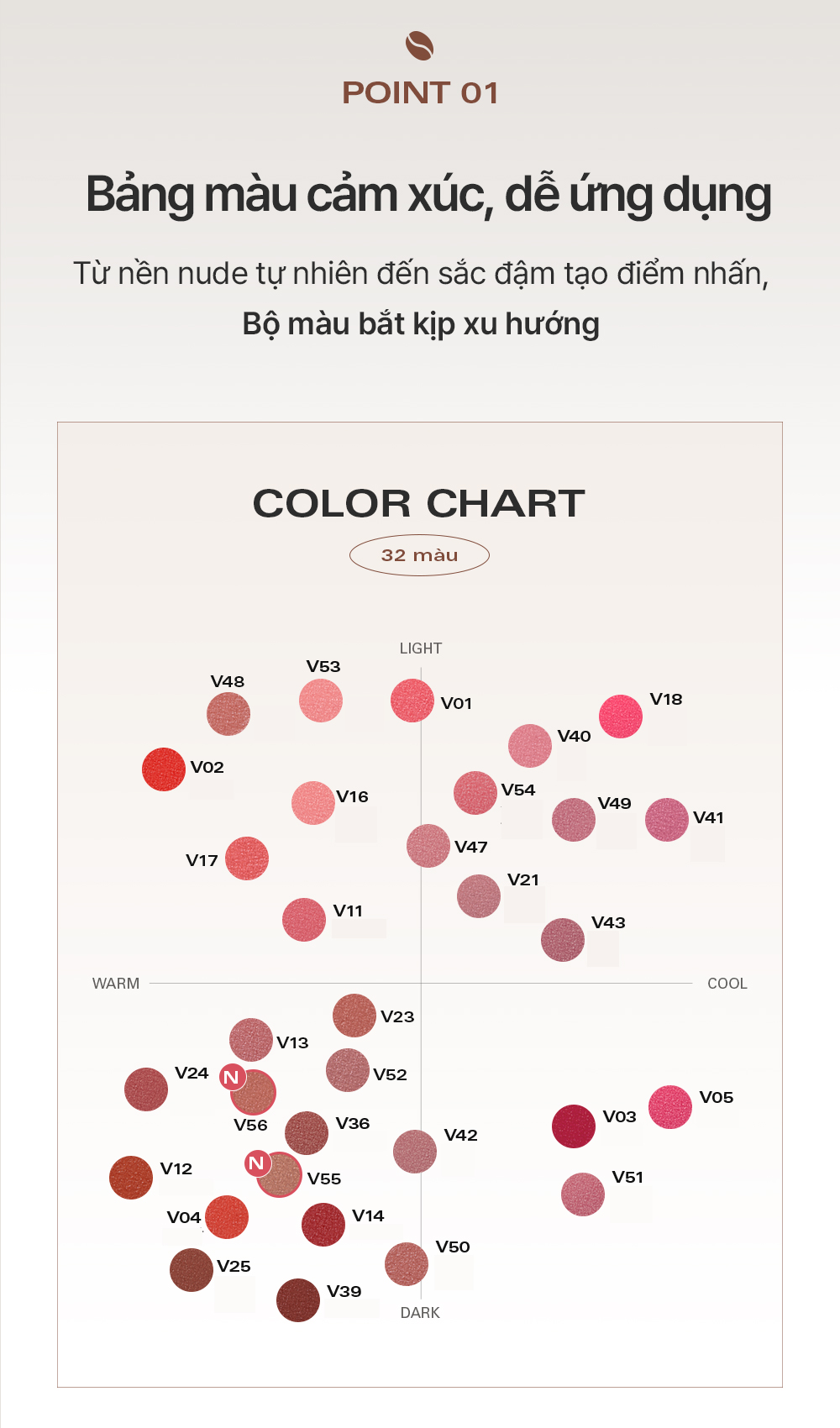
Task: Select the V01 coral swatch
Action: (412, 701)
